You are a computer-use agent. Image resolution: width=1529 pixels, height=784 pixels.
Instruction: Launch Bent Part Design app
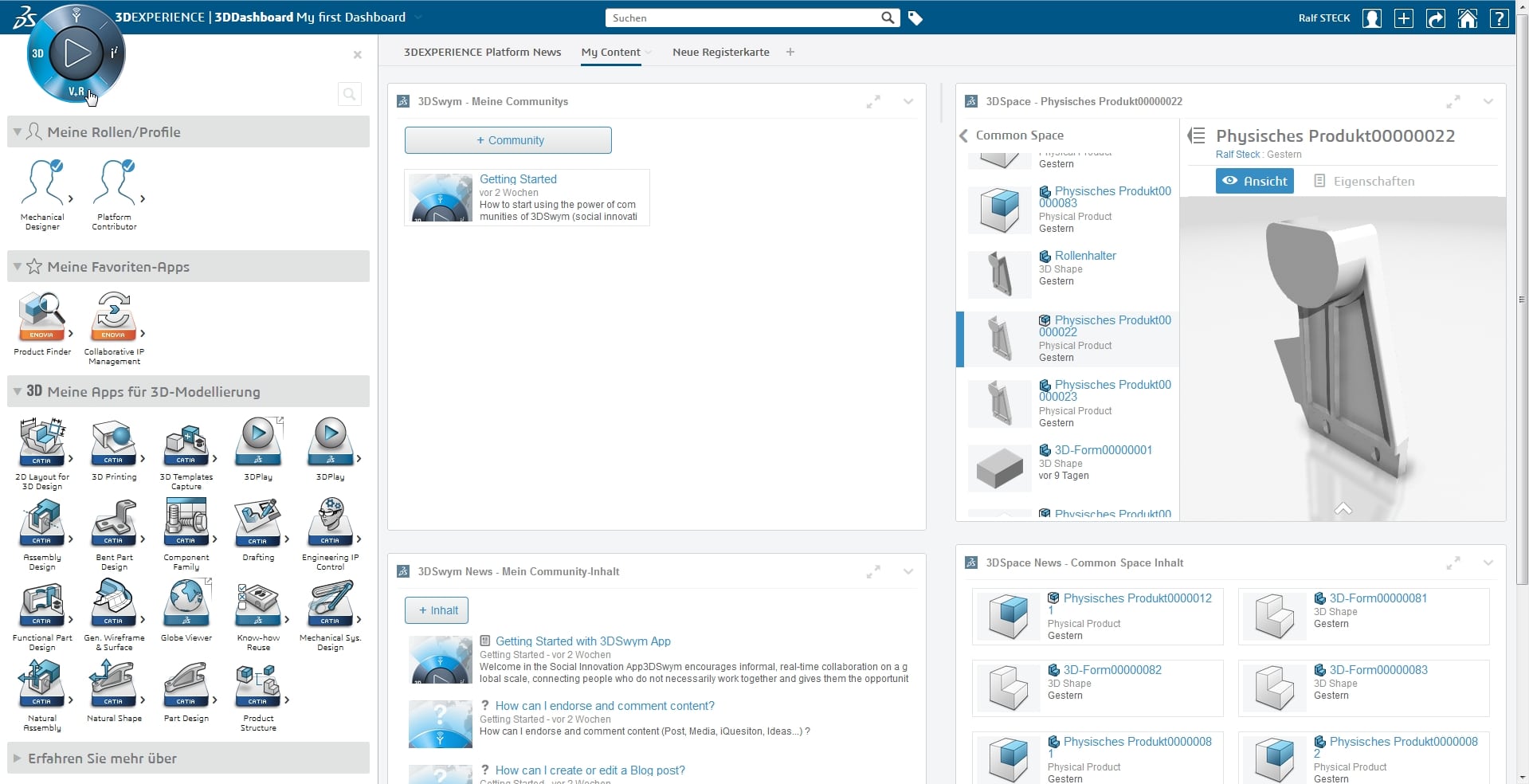pyautogui.click(x=114, y=523)
